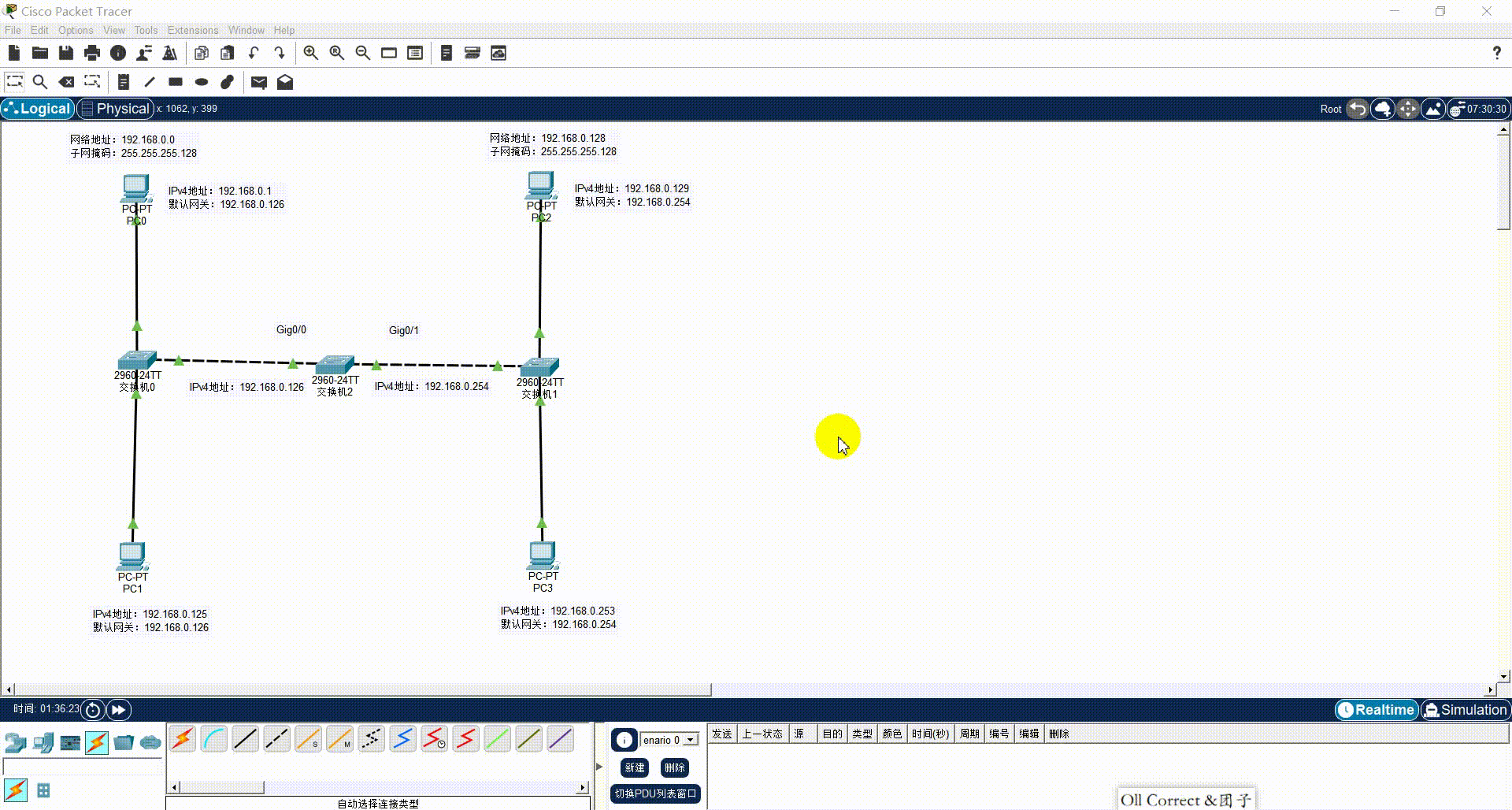Redo the last undone action

(280, 53)
